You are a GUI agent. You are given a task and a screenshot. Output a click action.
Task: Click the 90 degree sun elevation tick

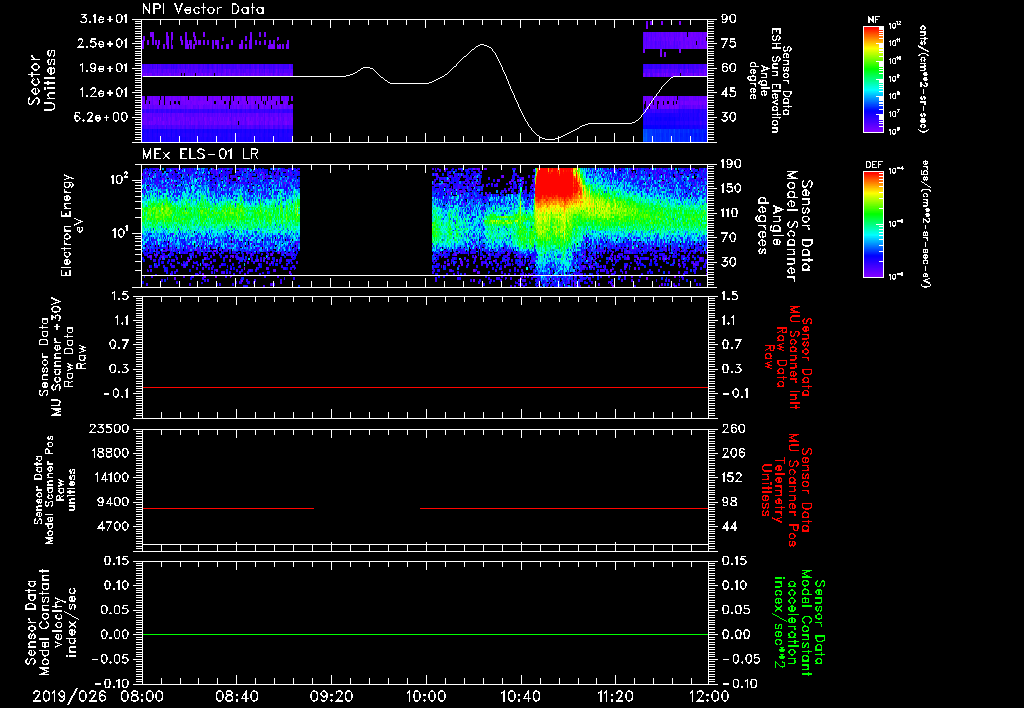(728, 19)
